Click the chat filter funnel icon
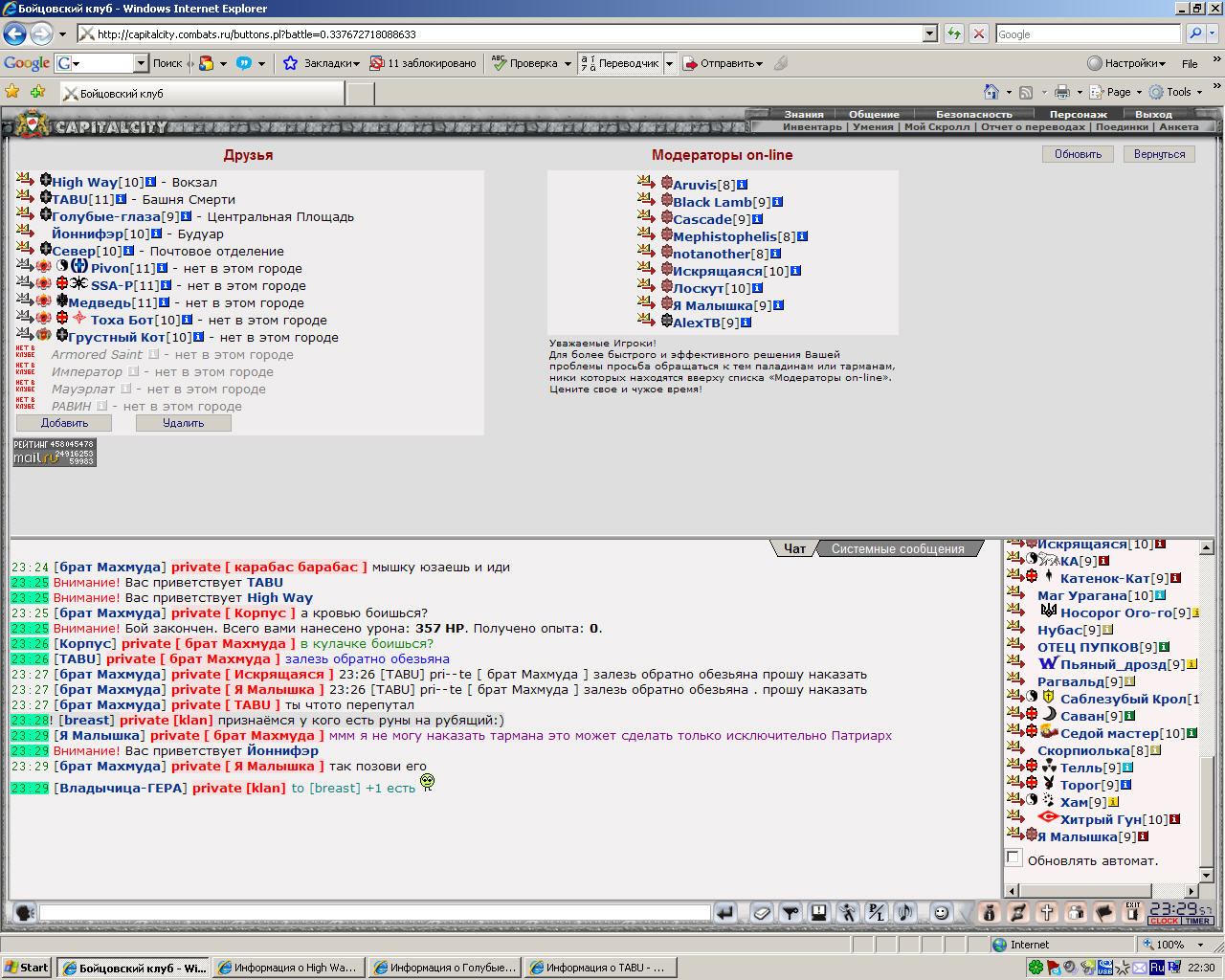The image size is (1225, 980). click(x=790, y=913)
